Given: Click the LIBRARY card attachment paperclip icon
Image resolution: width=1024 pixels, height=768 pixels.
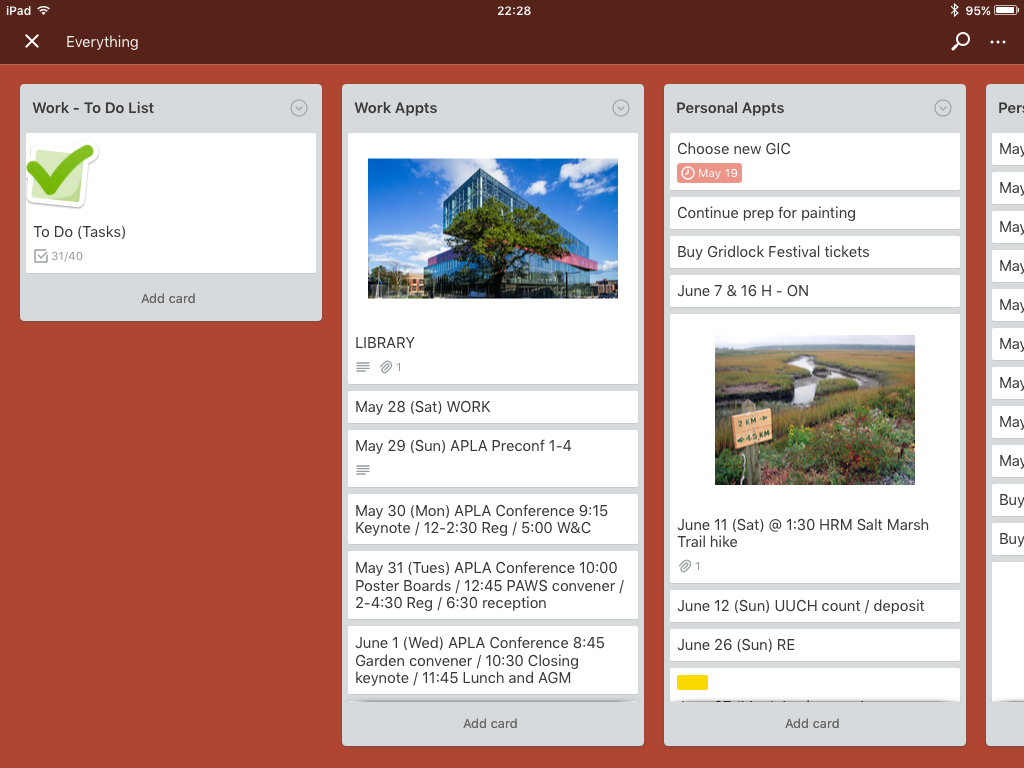Looking at the screenshot, I should click(386, 367).
